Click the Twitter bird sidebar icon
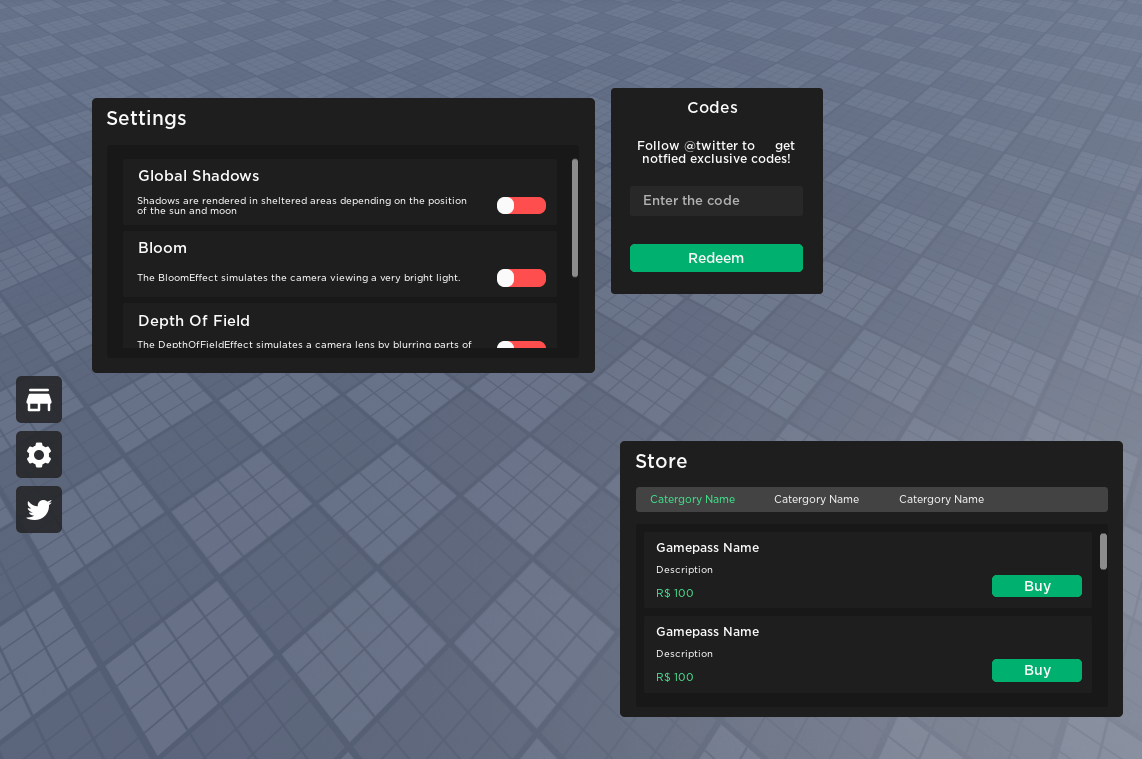Viewport: 1142px width, 759px height. [x=38, y=509]
